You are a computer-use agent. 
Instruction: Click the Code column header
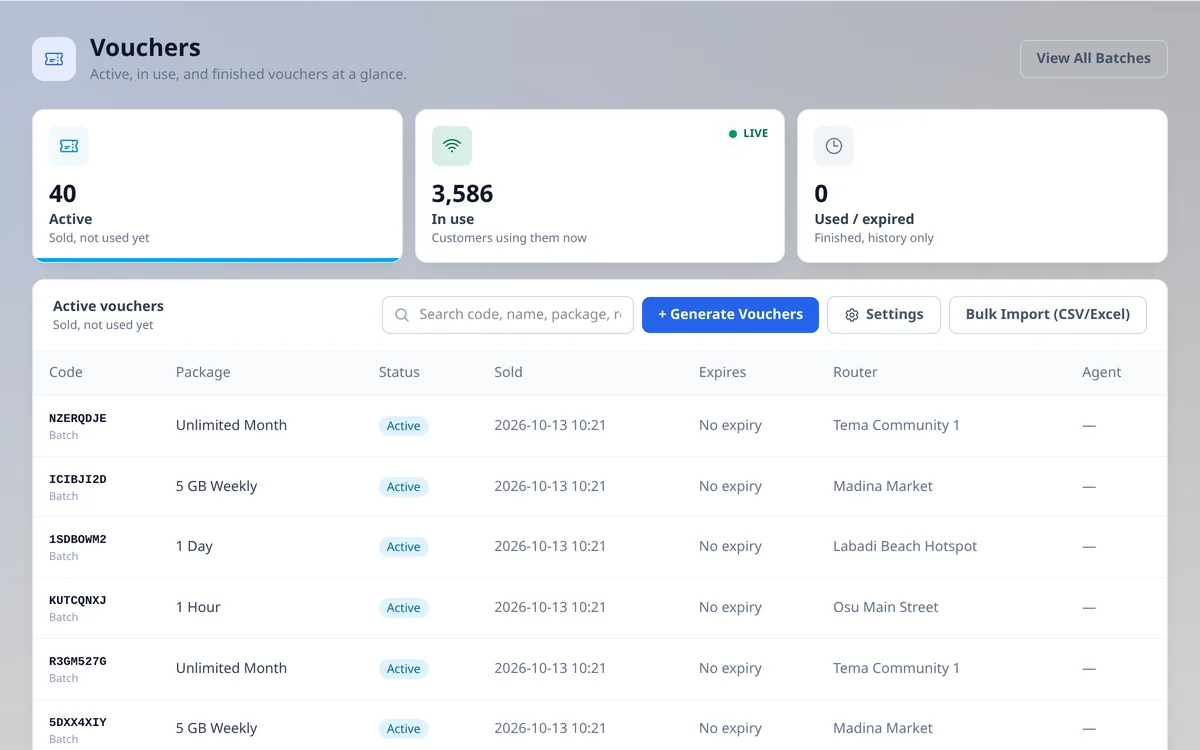coord(66,372)
